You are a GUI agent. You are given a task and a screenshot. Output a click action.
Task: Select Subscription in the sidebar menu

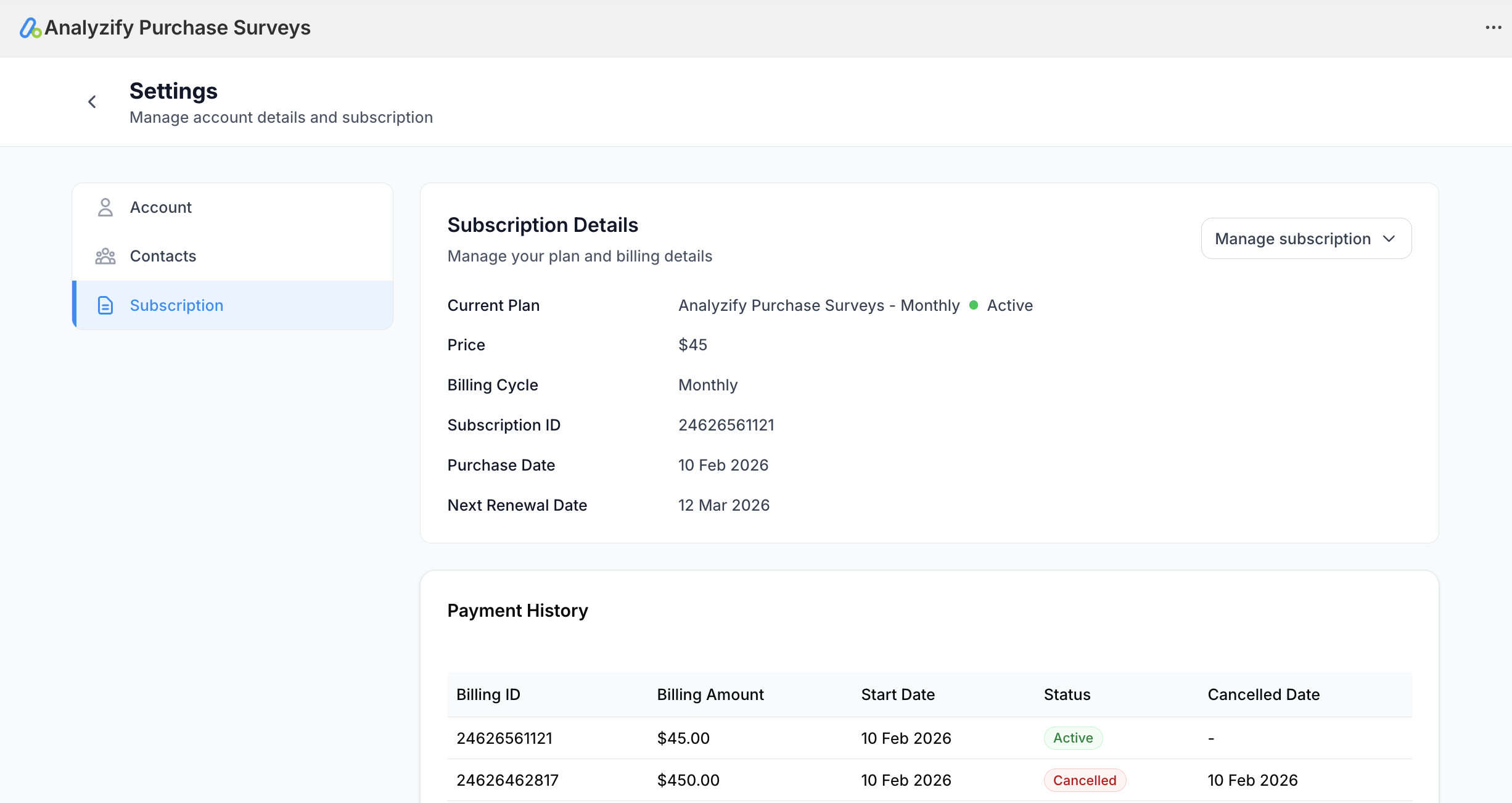176,305
